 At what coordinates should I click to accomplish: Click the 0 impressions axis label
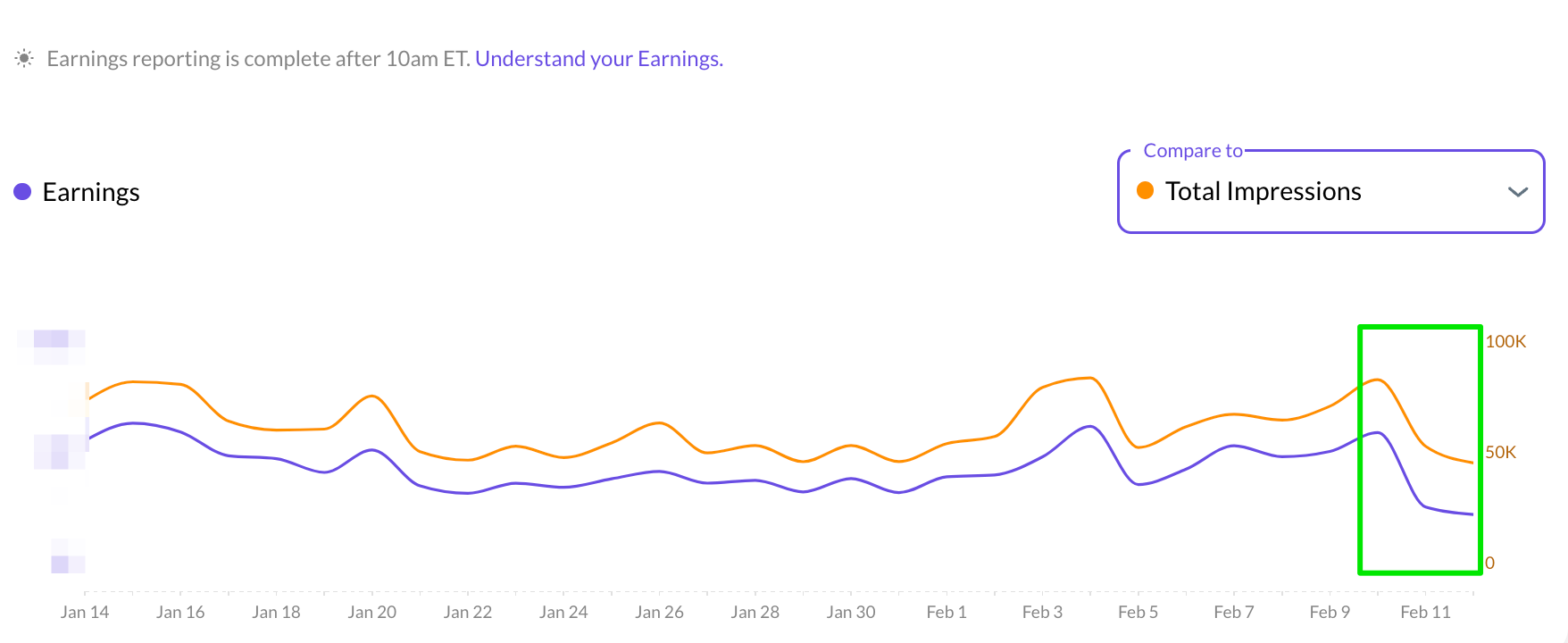click(x=1489, y=563)
